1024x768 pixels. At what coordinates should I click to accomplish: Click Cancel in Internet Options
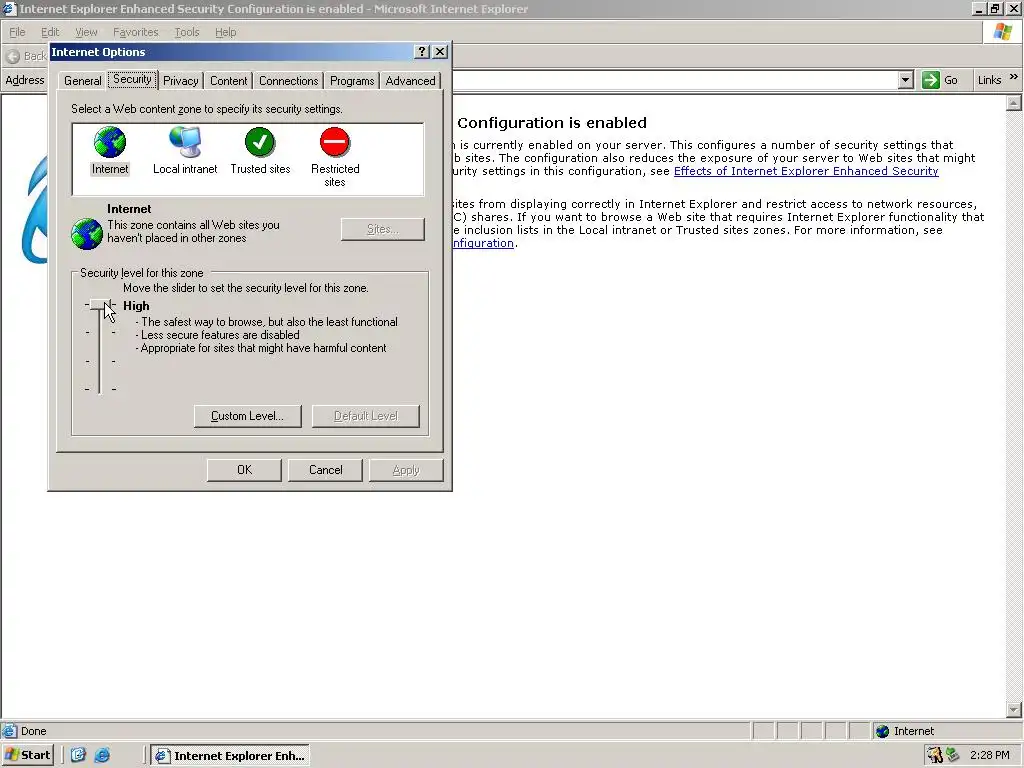coord(325,470)
